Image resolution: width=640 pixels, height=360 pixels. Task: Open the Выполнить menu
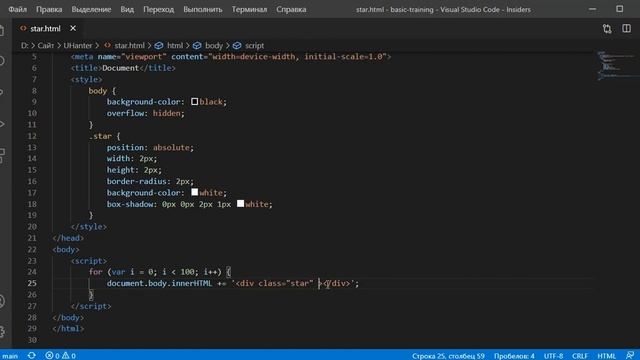(202, 9)
